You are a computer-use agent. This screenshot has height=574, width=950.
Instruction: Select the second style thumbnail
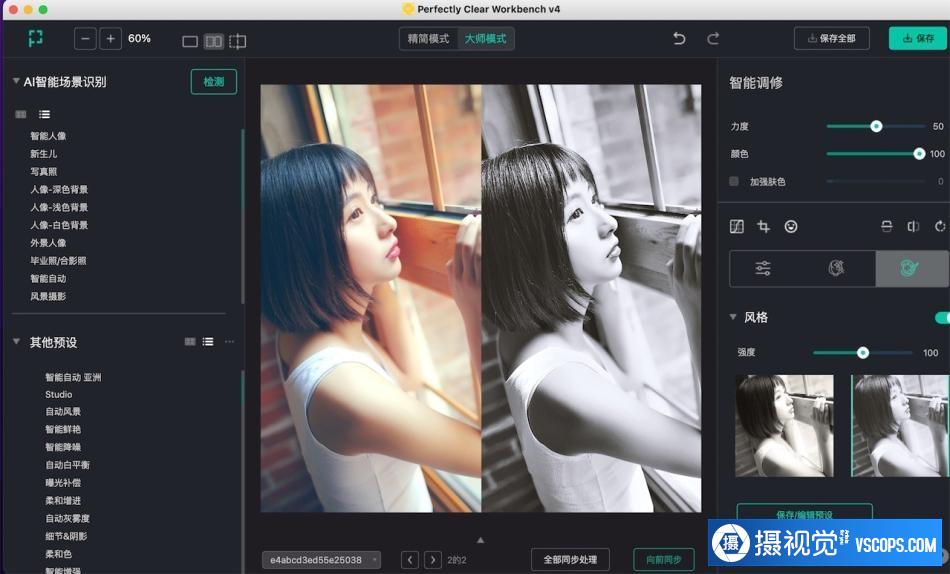[x=900, y=425]
